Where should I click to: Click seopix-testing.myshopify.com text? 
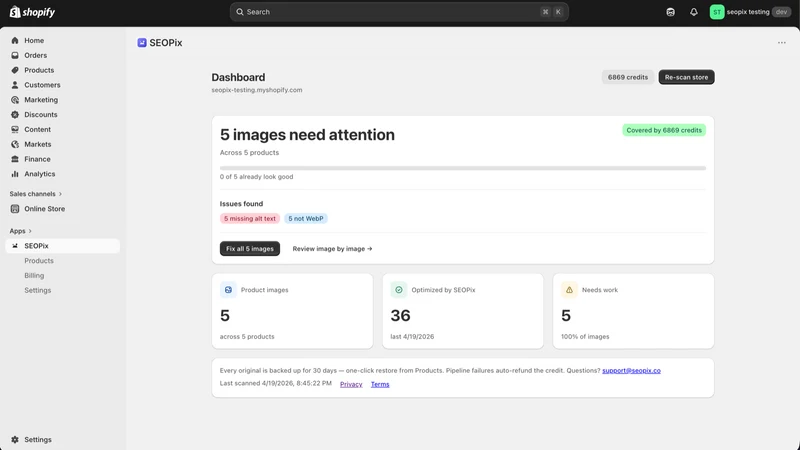[x=257, y=90]
